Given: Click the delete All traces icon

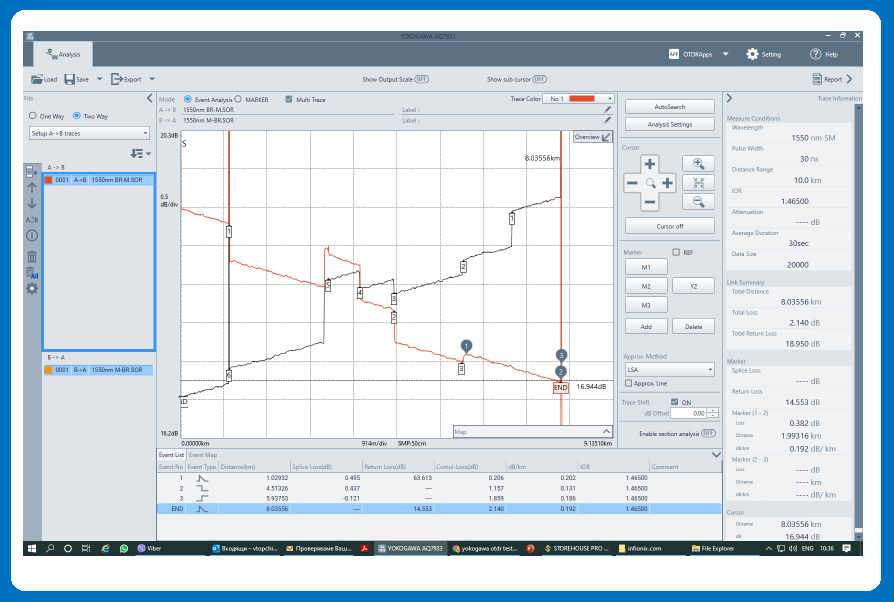Looking at the screenshot, I should [32, 272].
